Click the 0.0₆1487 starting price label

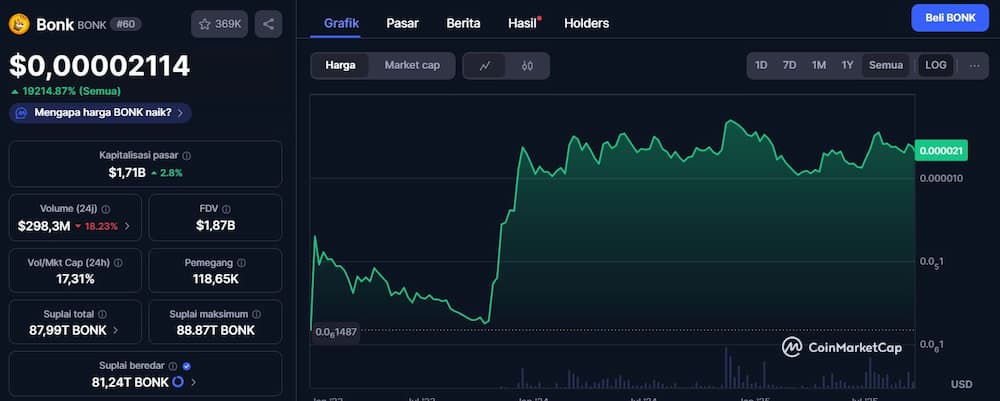click(x=335, y=333)
